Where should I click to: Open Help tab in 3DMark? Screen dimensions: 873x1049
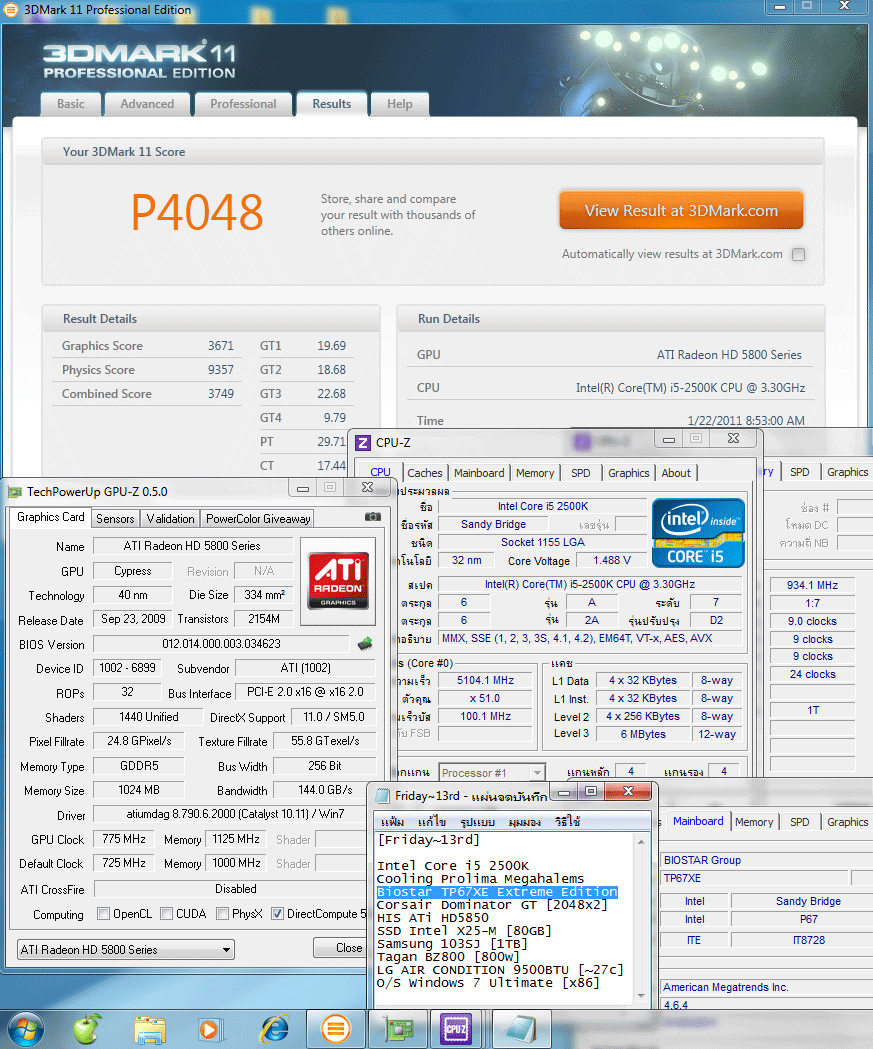[400, 104]
